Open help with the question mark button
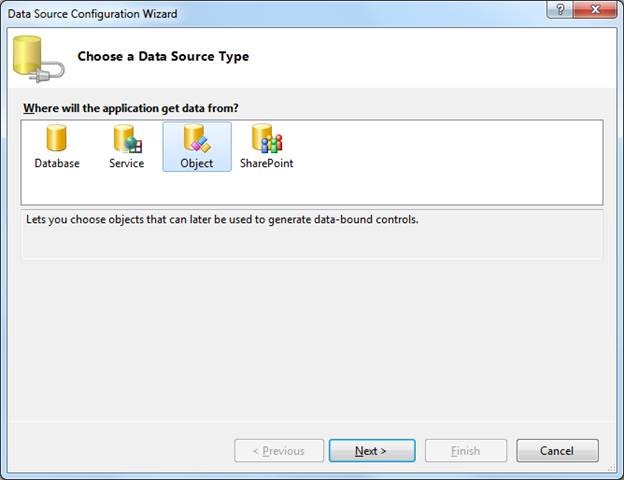This screenshot has height=480, width=624. click(x=563, y=11)
